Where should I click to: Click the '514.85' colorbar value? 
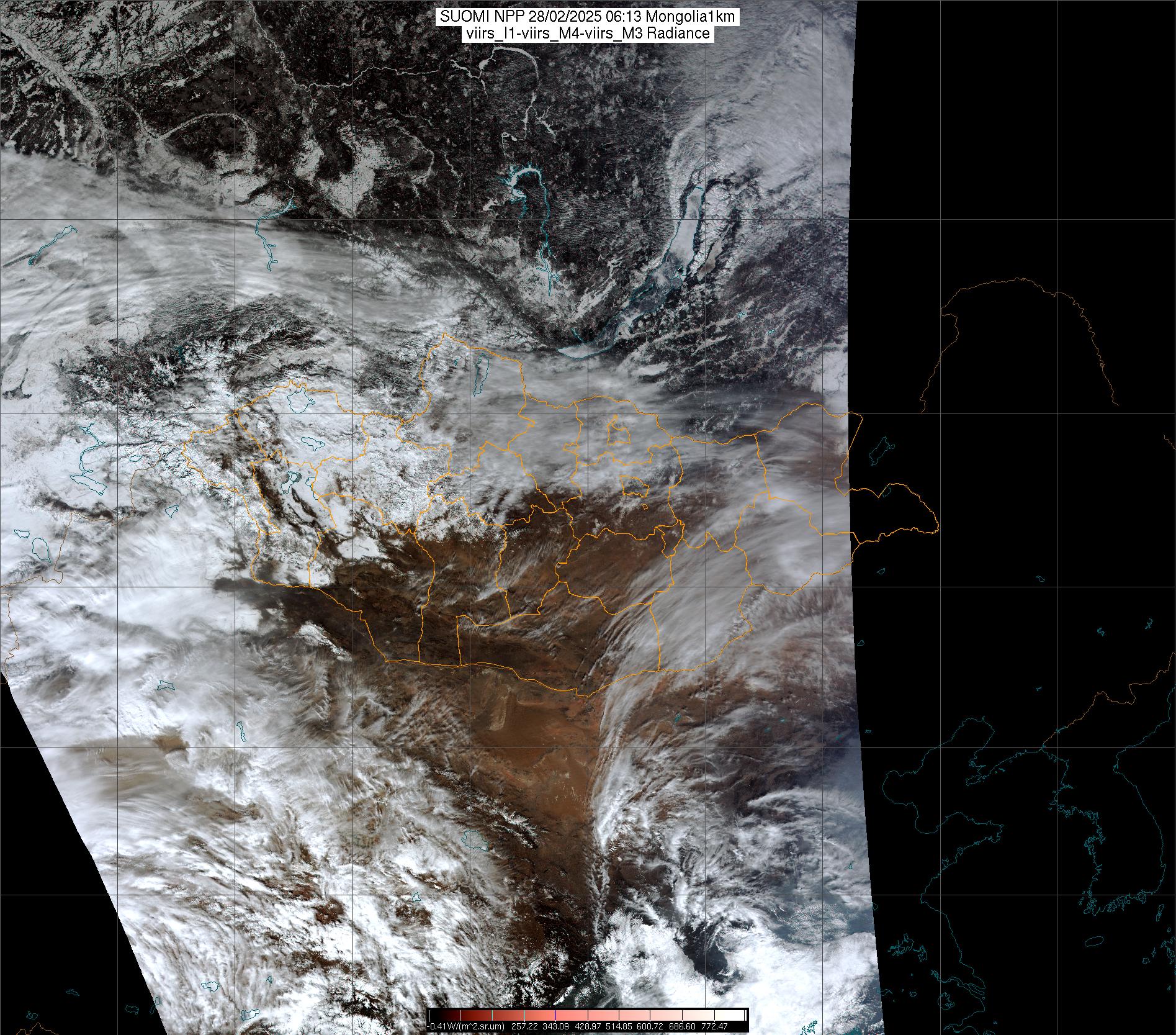(x=619, y=1026)
